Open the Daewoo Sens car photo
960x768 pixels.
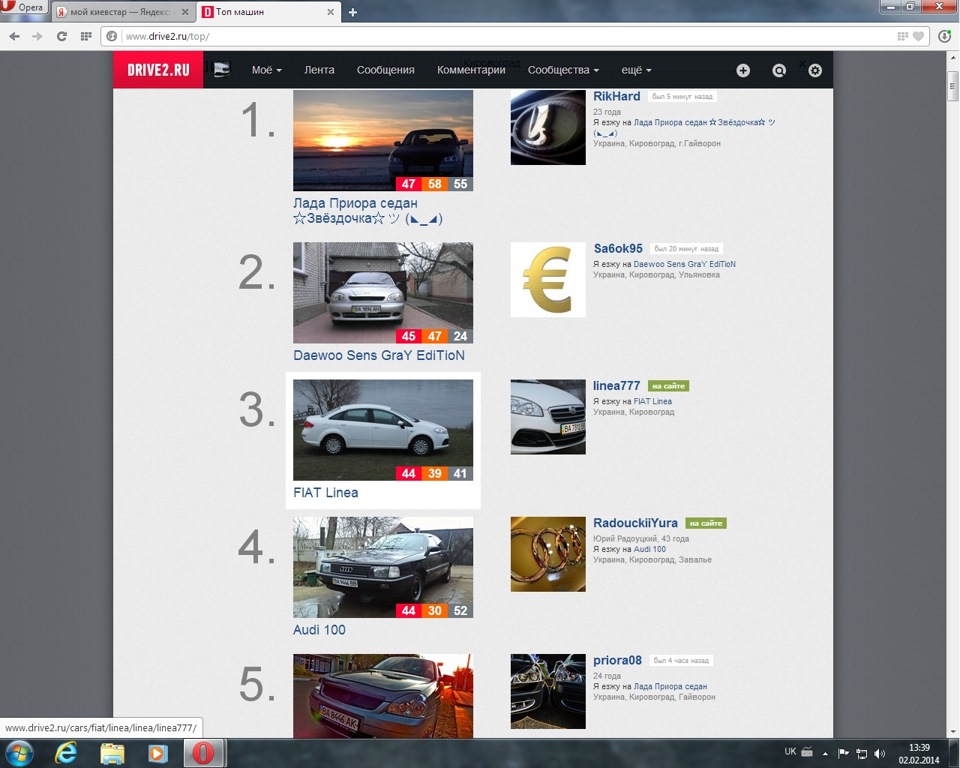pyautogui.click(x=383, y=293)
